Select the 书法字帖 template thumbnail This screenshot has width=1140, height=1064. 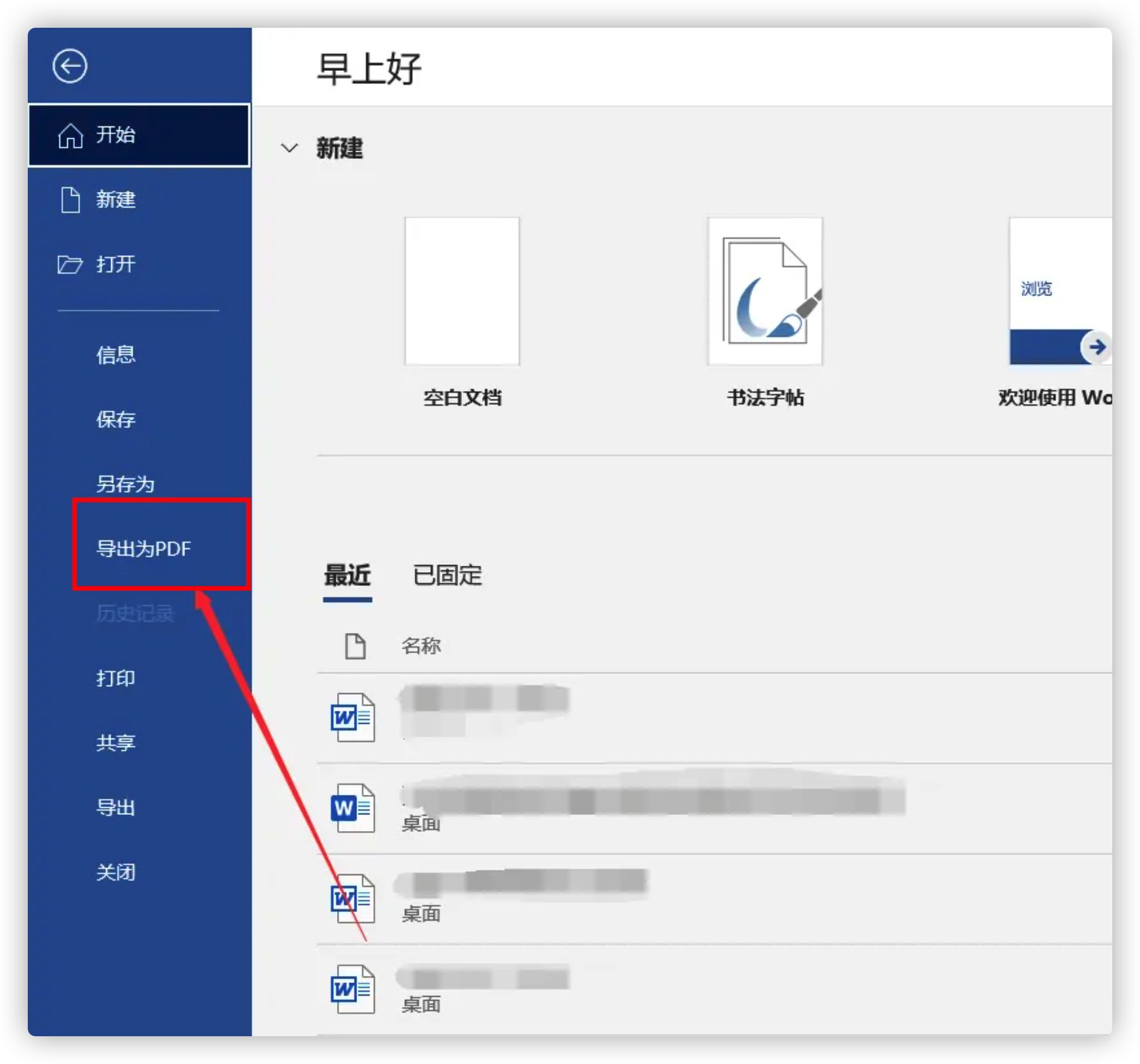pos(765,291)
